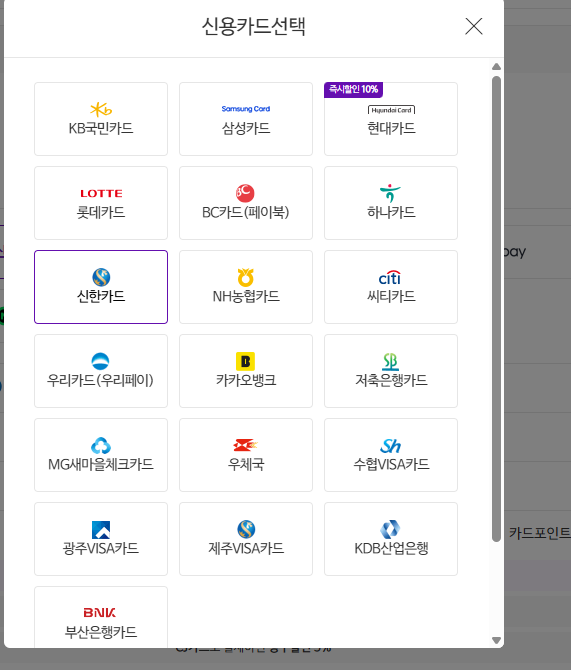
Task: Choose the 저축은행카드 option
Action: point(391,371)
